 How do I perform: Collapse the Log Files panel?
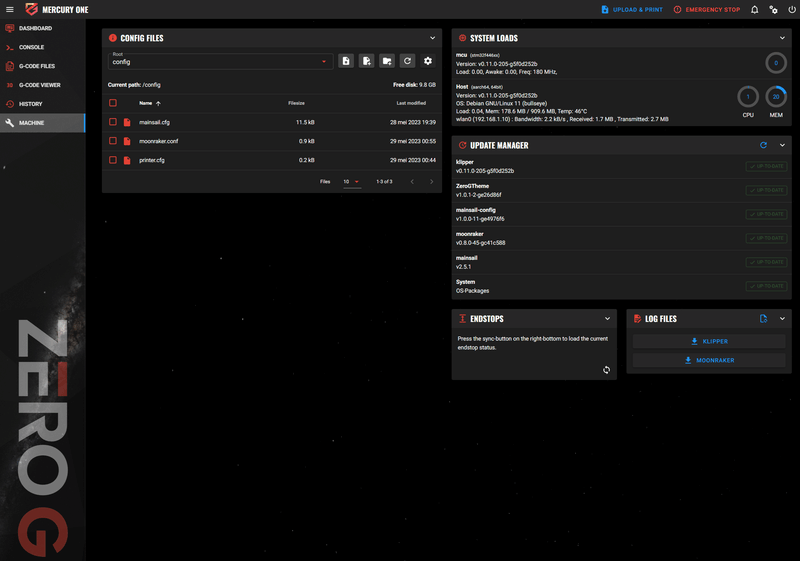tap(782, 319)
